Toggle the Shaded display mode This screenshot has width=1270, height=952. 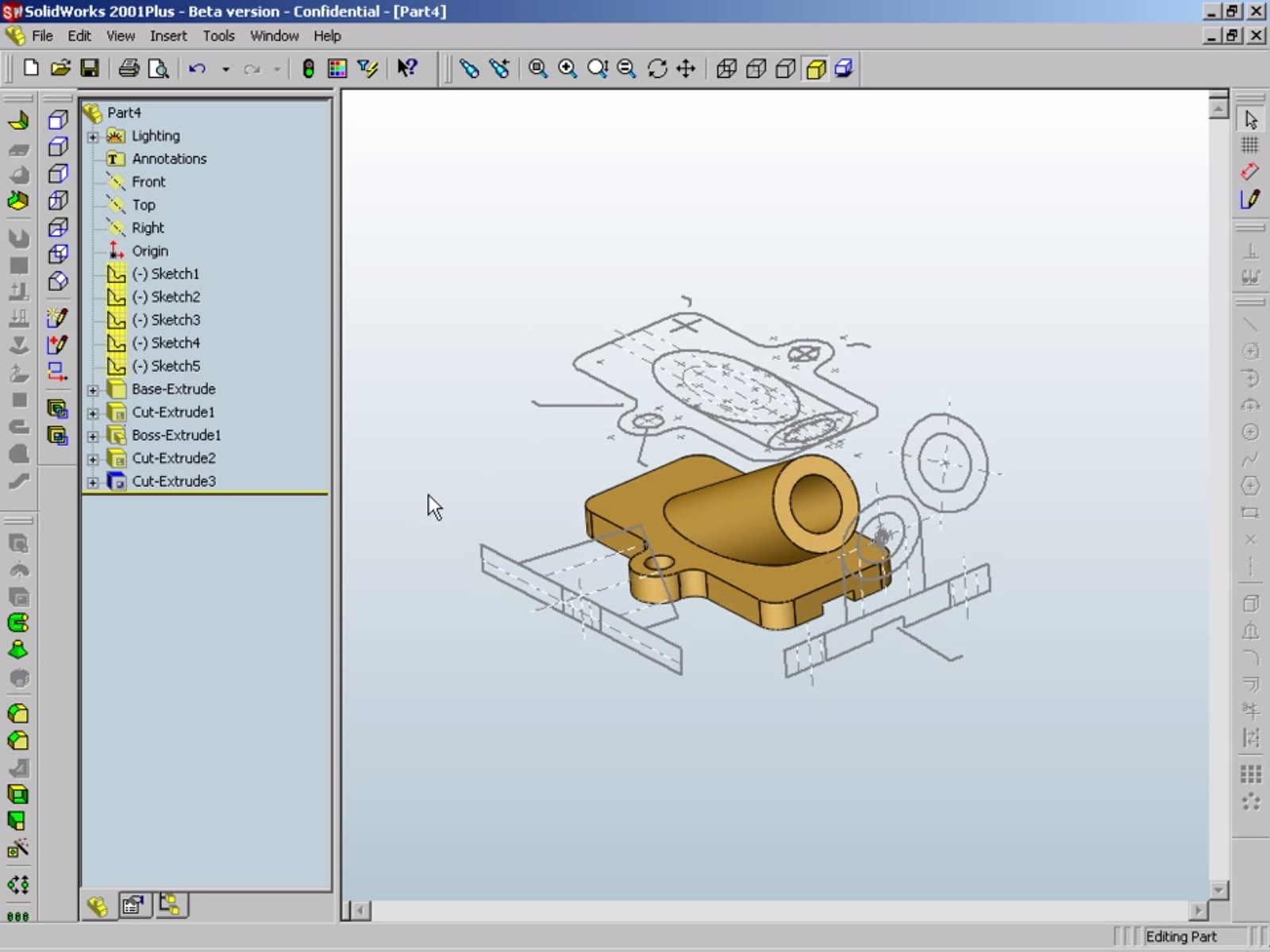(816, 68)
